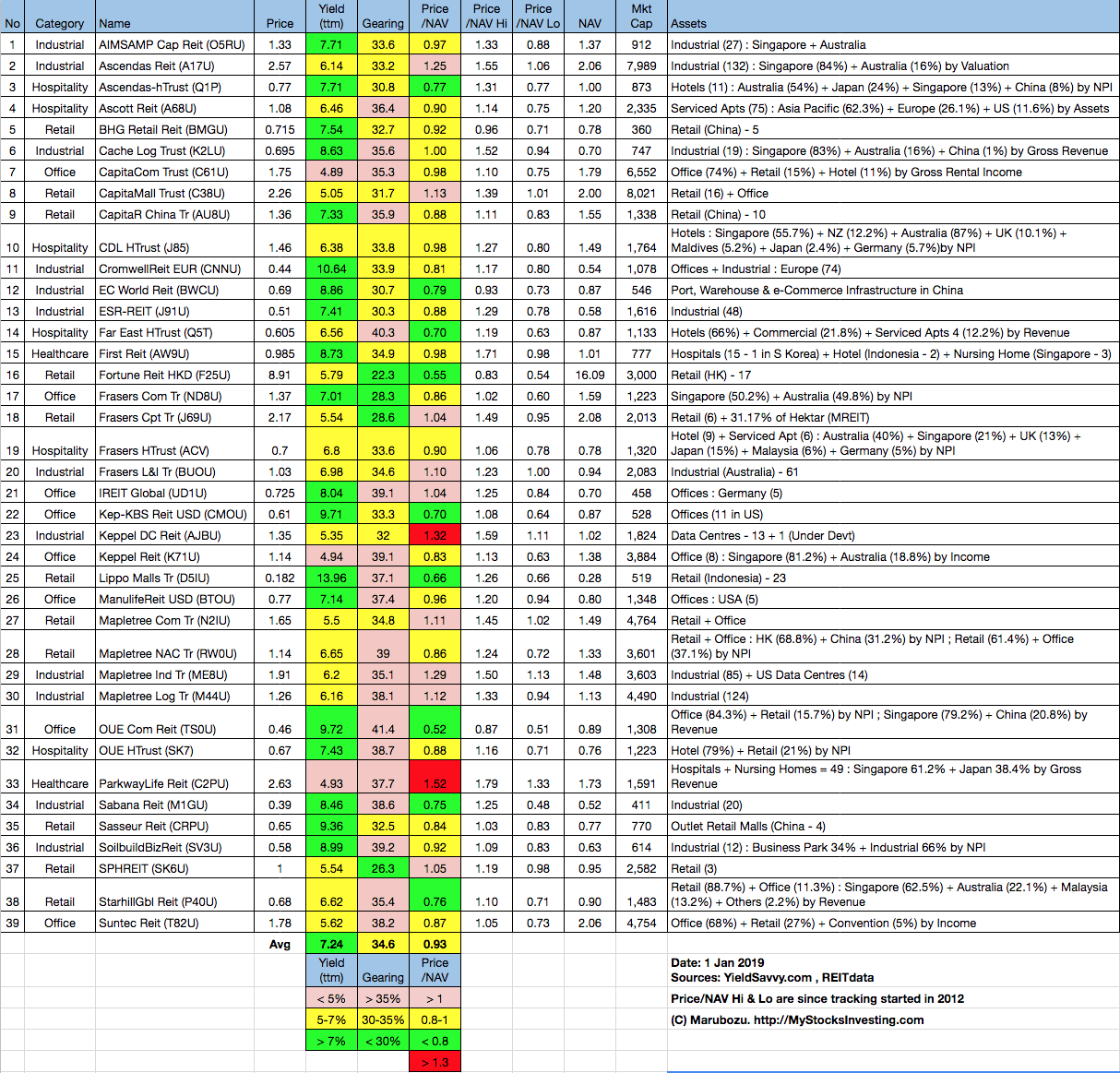The width and height of the screenshot is (1120, 1073).
Task: Click ParkwayLife red 1.52 Price/NAV cell
Action: click(x=435, y=778)
